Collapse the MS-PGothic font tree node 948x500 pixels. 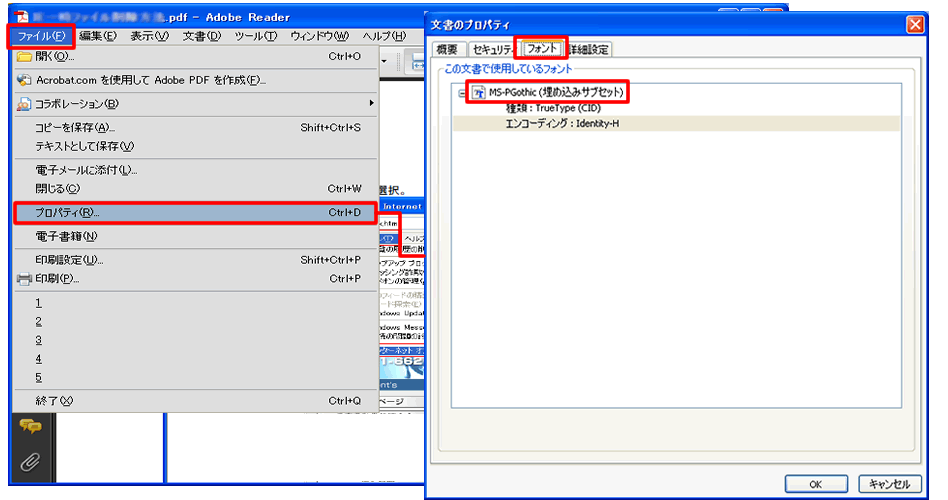462,93
